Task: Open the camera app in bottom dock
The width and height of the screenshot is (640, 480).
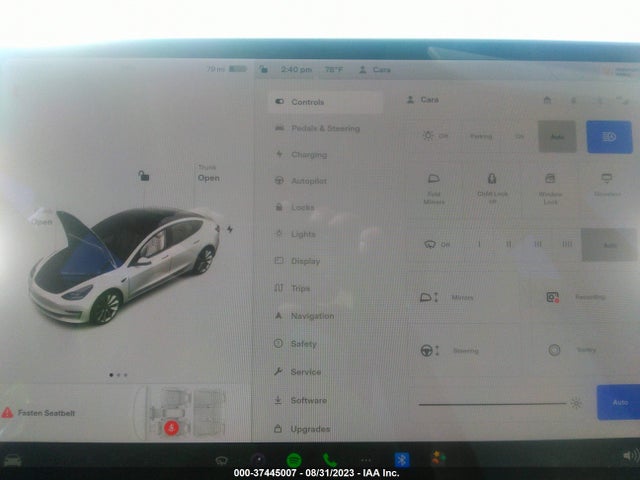Action: (x=258, y=460)
